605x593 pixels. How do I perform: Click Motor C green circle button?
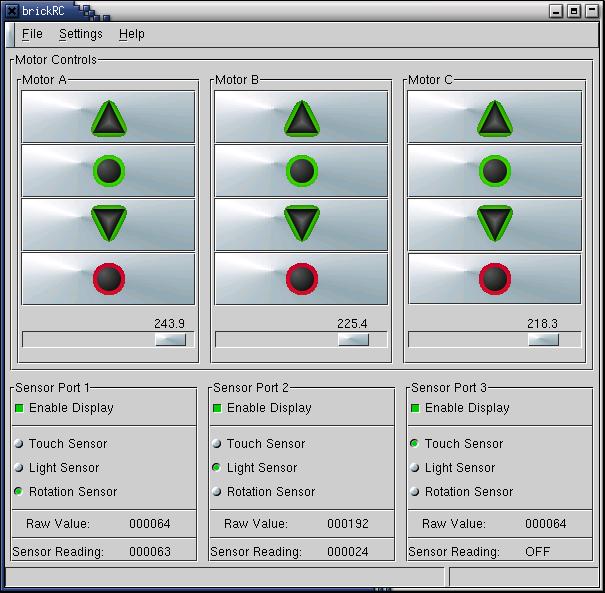[494, 171]
